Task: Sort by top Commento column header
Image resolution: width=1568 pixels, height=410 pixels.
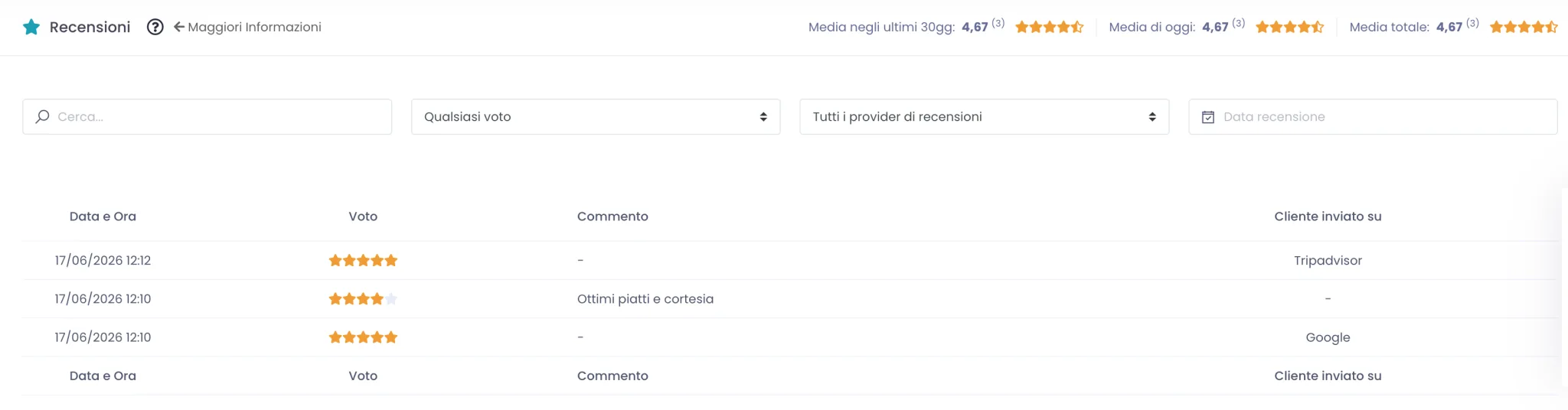Action: pos(612,216)
